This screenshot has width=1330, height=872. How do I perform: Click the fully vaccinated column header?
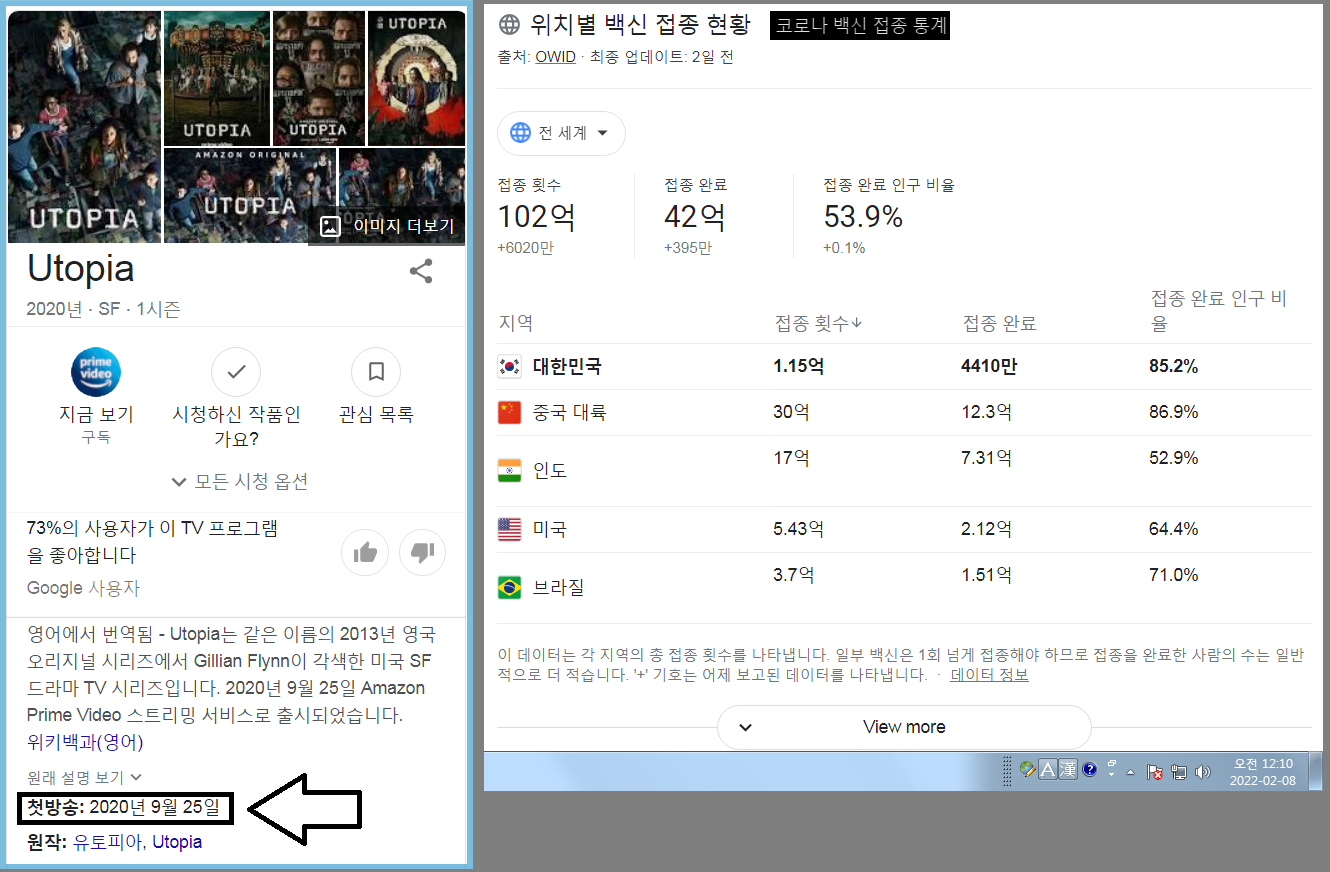999,323
